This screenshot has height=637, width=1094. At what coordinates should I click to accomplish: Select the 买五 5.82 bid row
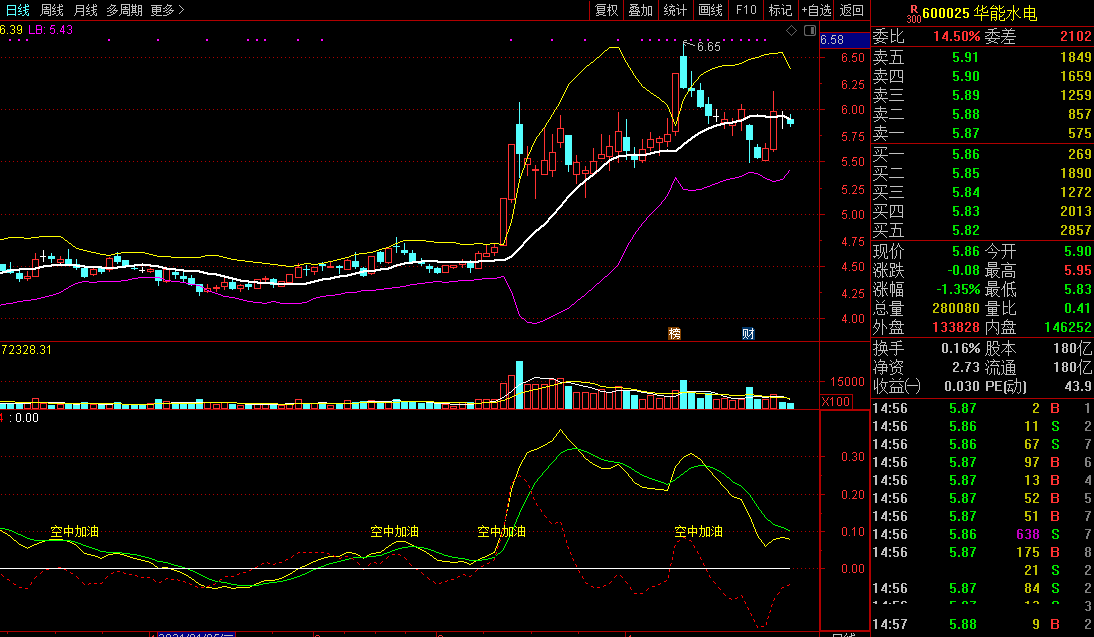(x=982, y=230)
